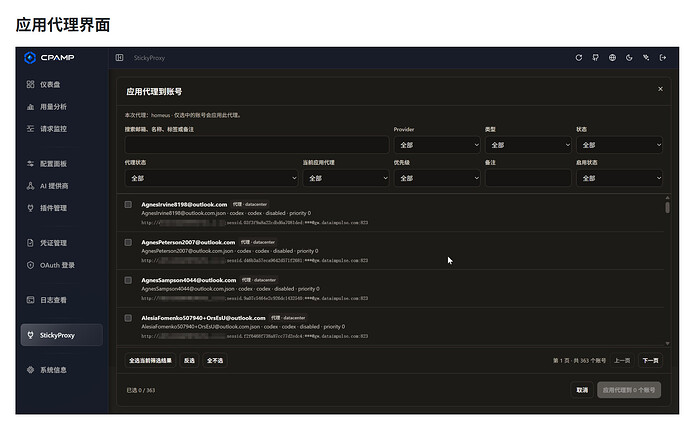Open AI 提供商 in sidebar

[62, 186]
